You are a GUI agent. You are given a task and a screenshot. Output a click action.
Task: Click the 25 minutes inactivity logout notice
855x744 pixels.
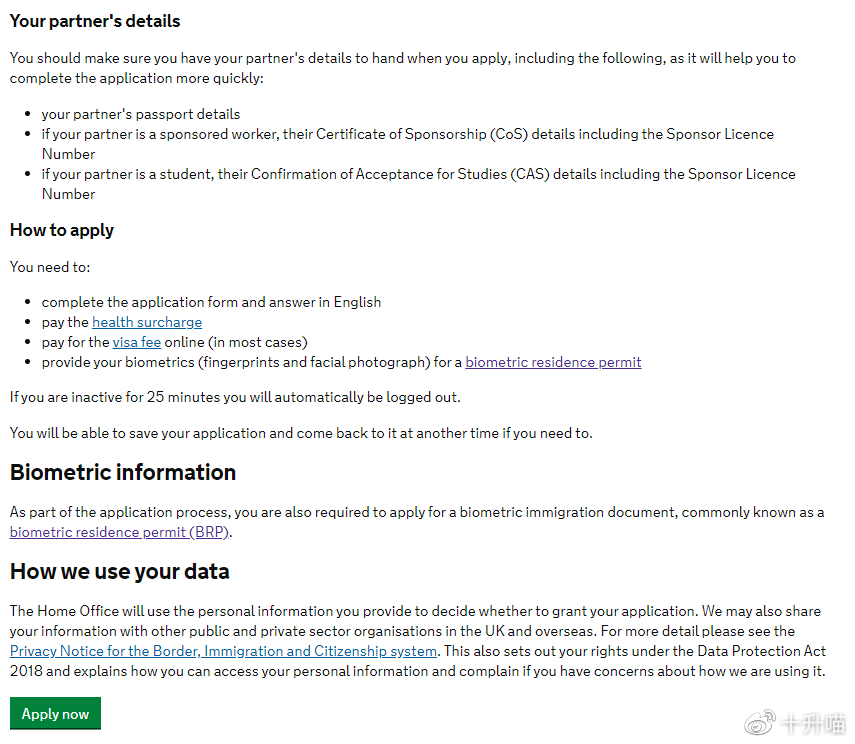point(235,397)
